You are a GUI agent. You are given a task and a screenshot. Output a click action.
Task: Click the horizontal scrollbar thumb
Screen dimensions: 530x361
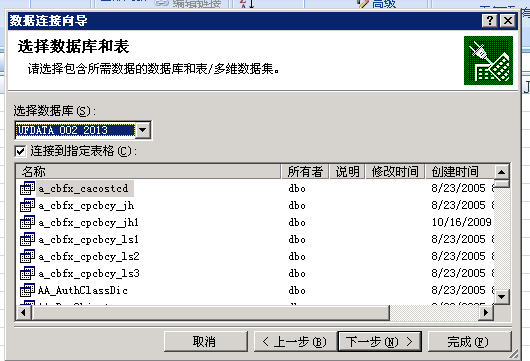click(x=210, y=312)
